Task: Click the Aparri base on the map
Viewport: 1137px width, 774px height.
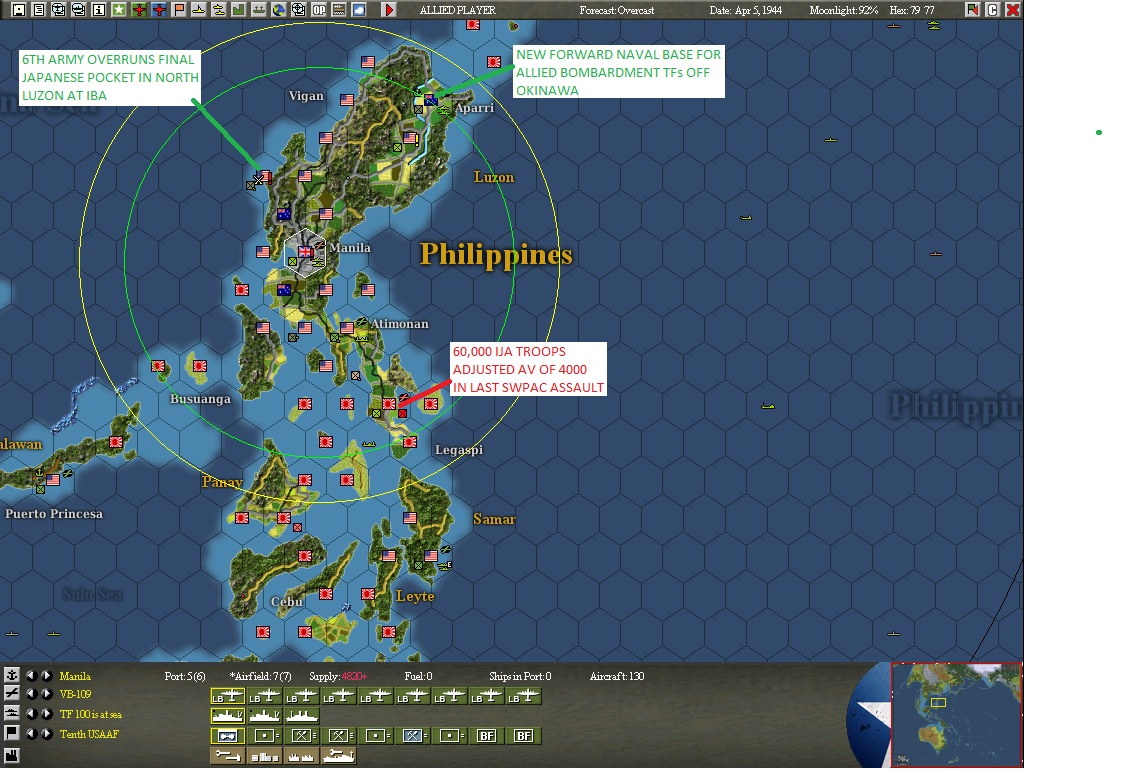Action: click(x=430, y=99)
